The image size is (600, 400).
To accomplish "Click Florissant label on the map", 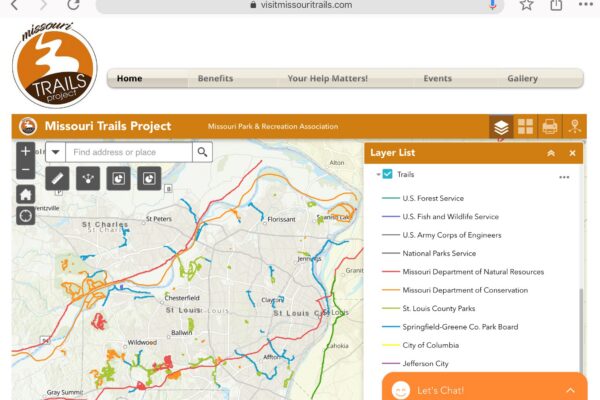I will (281, 219).
